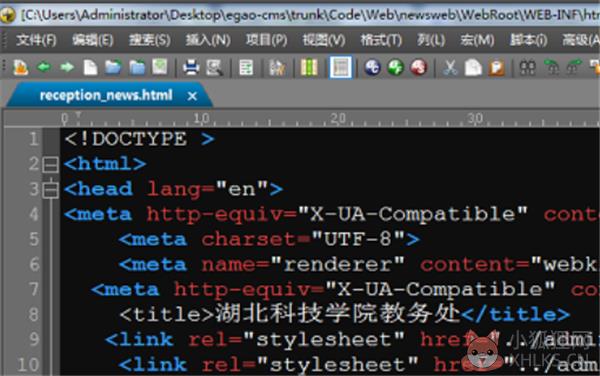The image size is (600, 376).
Task: Toggle column mode with the green columns icon
Action: coord(309,68)
